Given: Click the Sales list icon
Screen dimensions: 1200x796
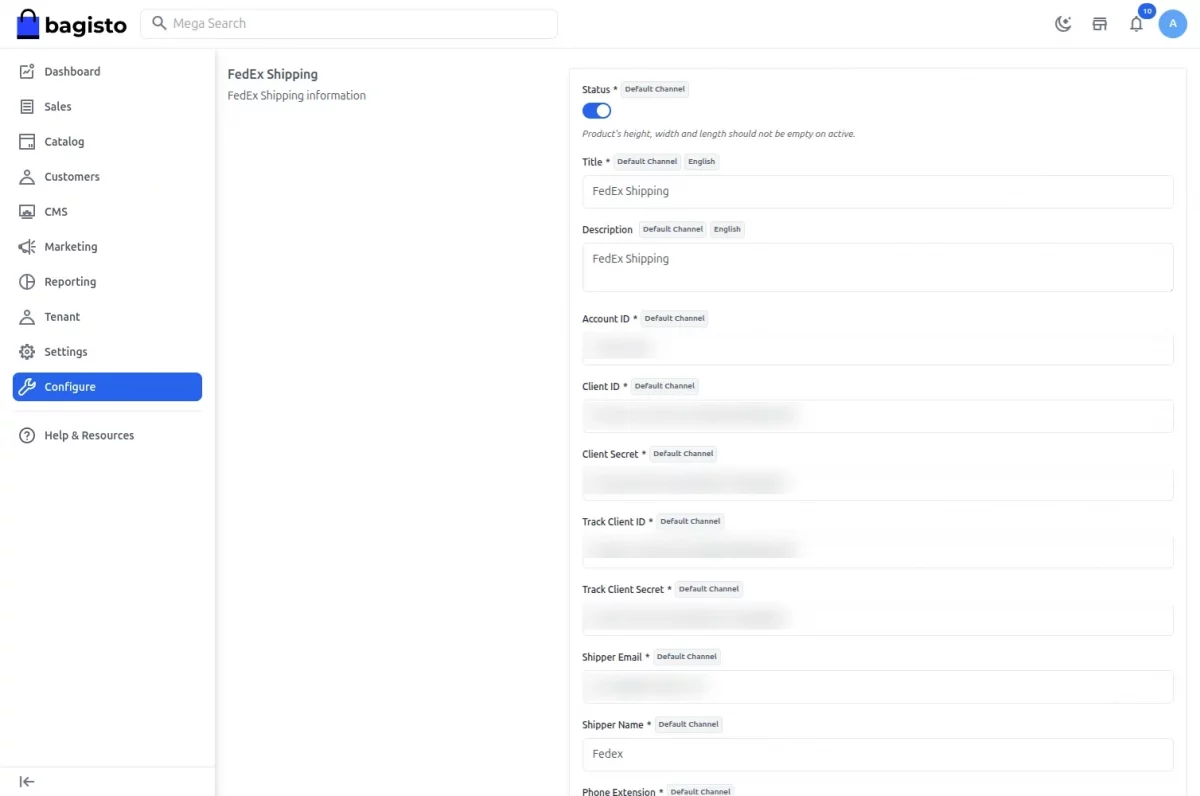Looking at the screenshot, I should 27,106.
